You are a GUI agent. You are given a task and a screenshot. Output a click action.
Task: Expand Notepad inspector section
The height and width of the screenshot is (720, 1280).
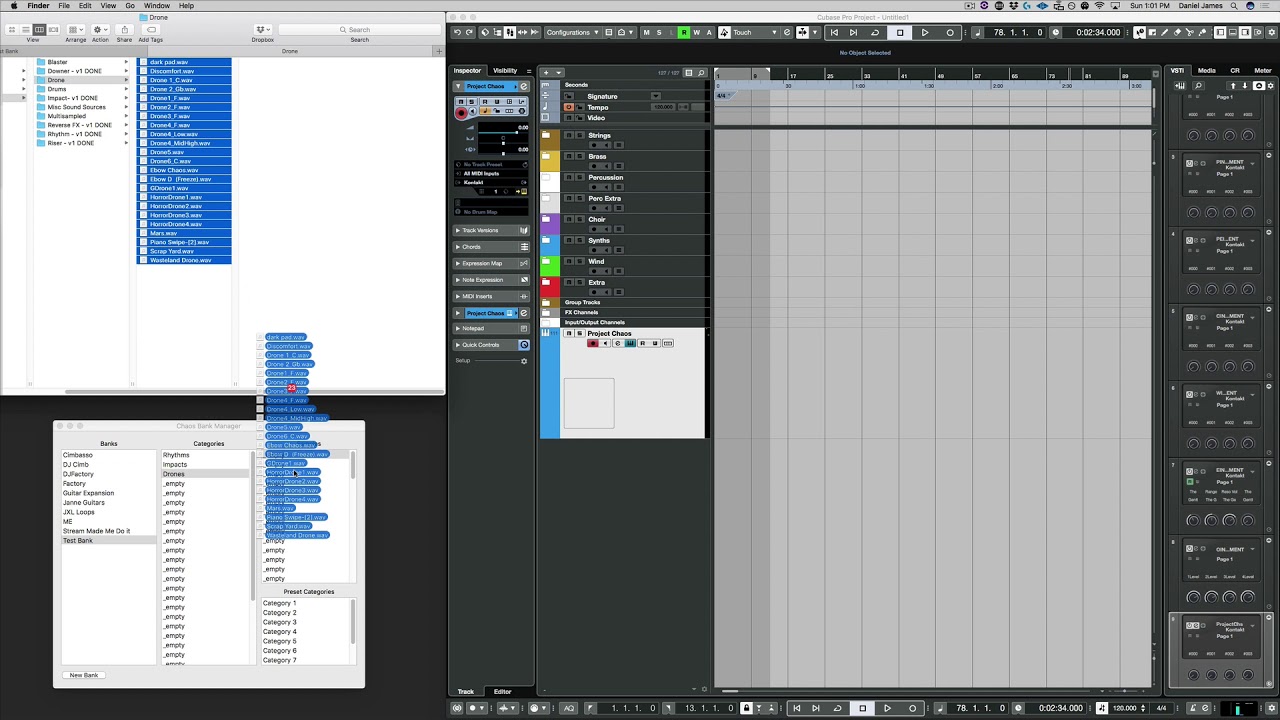[492, 328]
